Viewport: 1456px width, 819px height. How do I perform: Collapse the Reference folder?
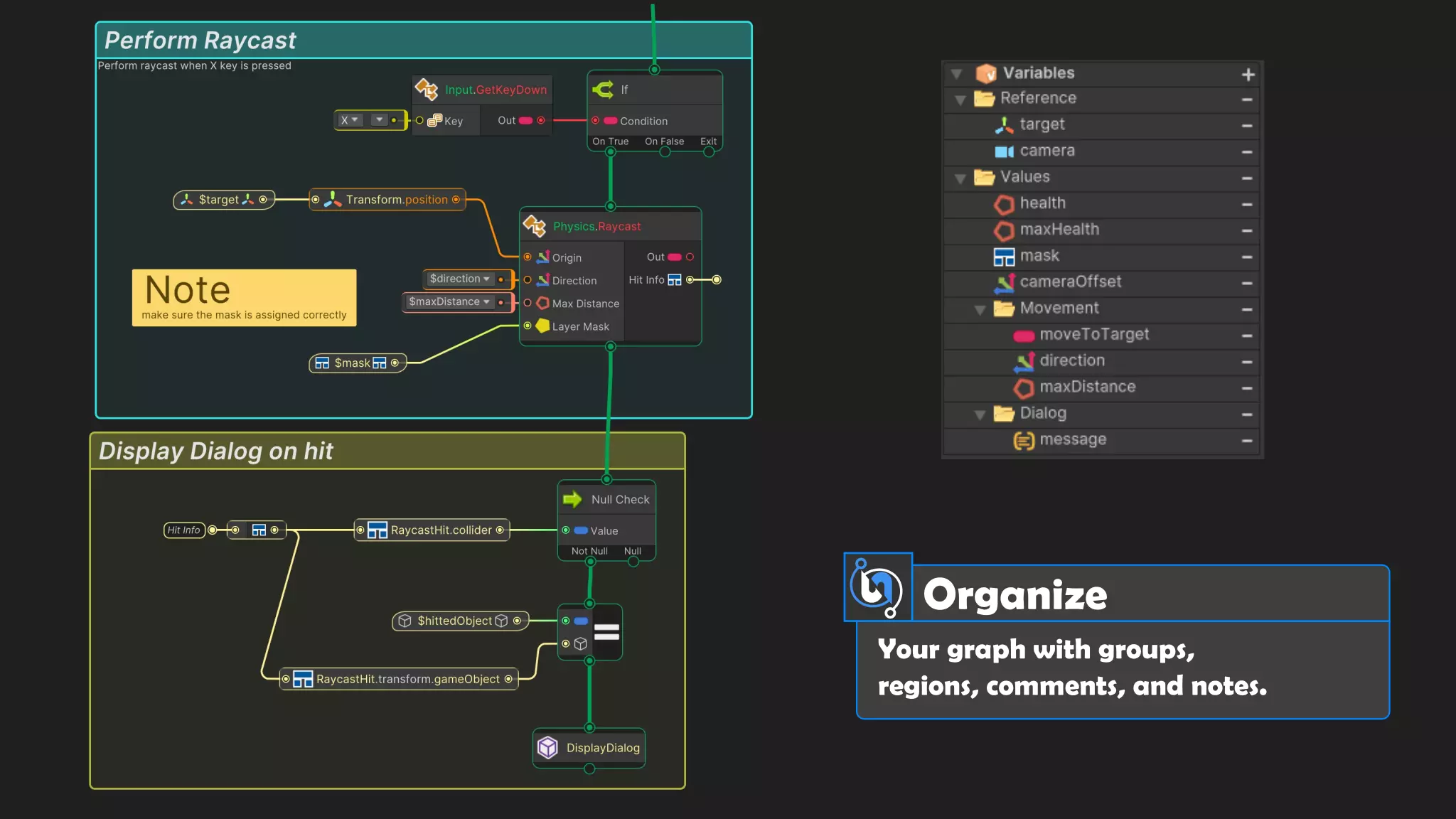960,100
